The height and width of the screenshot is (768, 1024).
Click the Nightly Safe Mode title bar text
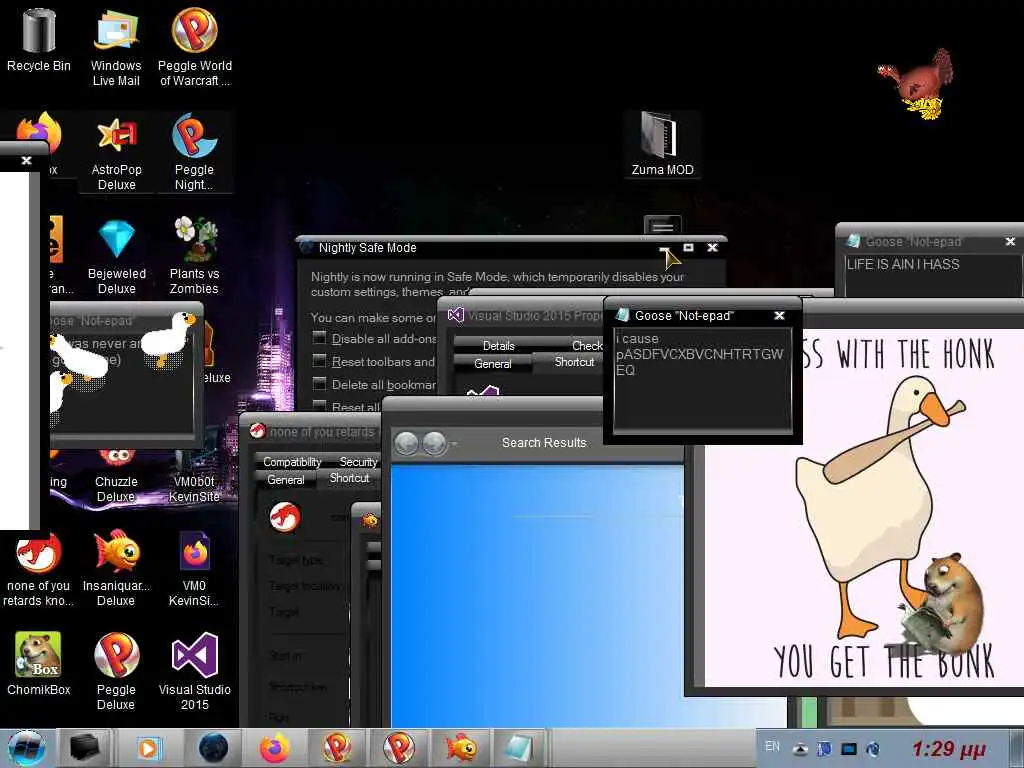point(367,248)
